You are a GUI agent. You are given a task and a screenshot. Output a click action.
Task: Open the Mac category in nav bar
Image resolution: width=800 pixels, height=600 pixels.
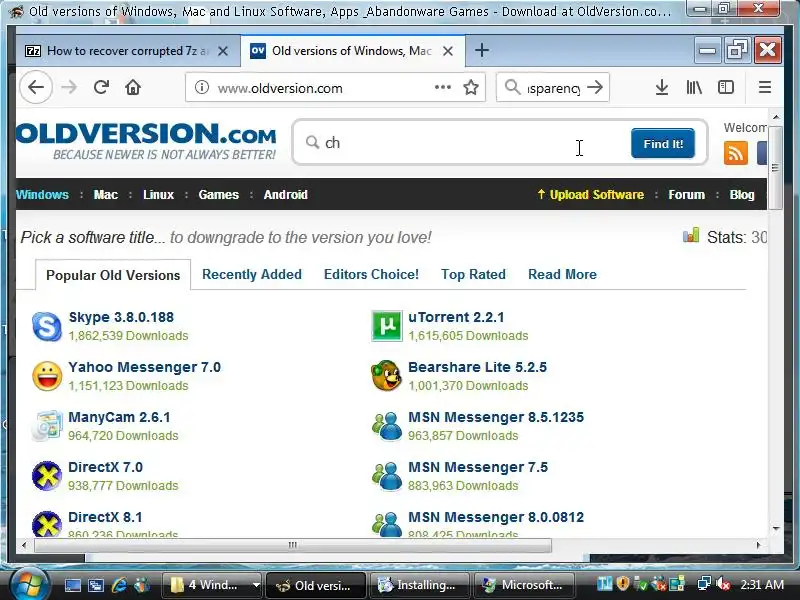point(106,194)
